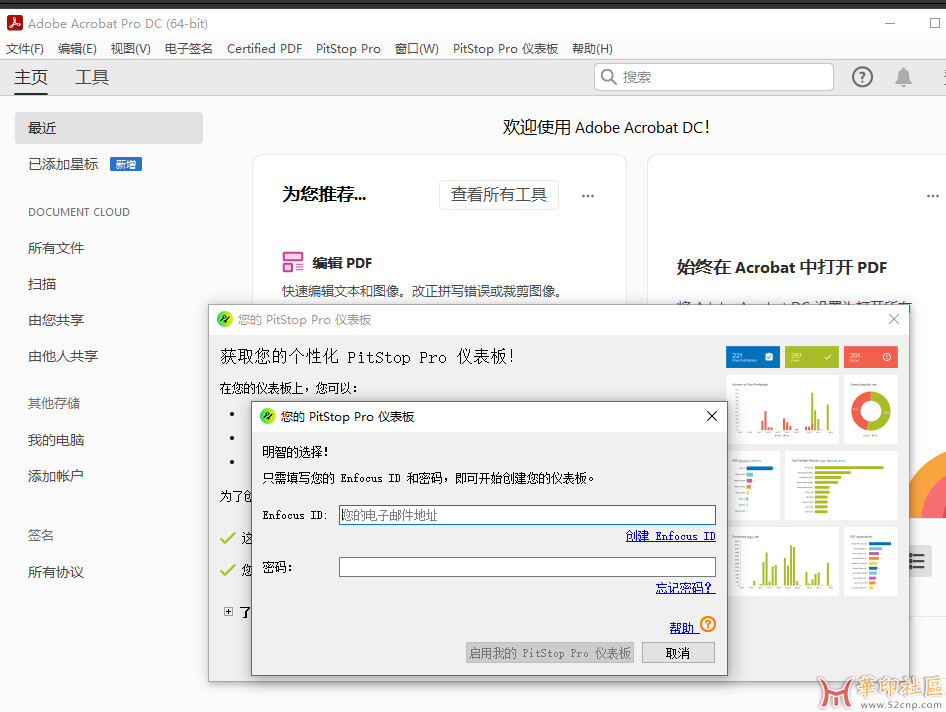Click the 忘记密码? link
This screenshot has height=712, width=946.
point(685,588)
